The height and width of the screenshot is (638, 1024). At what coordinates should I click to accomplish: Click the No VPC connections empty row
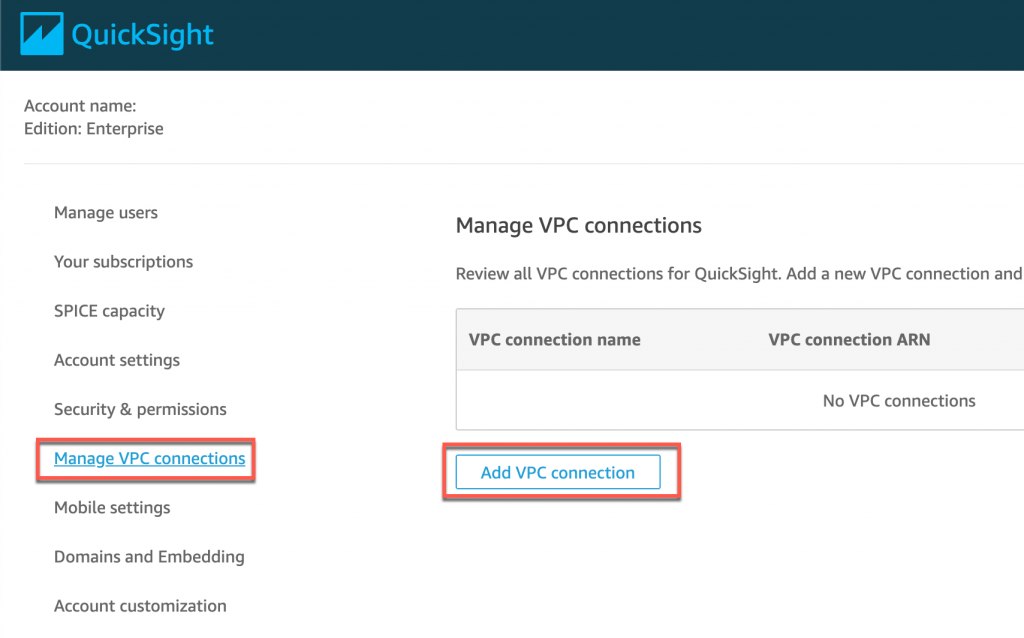coord(898,401)
